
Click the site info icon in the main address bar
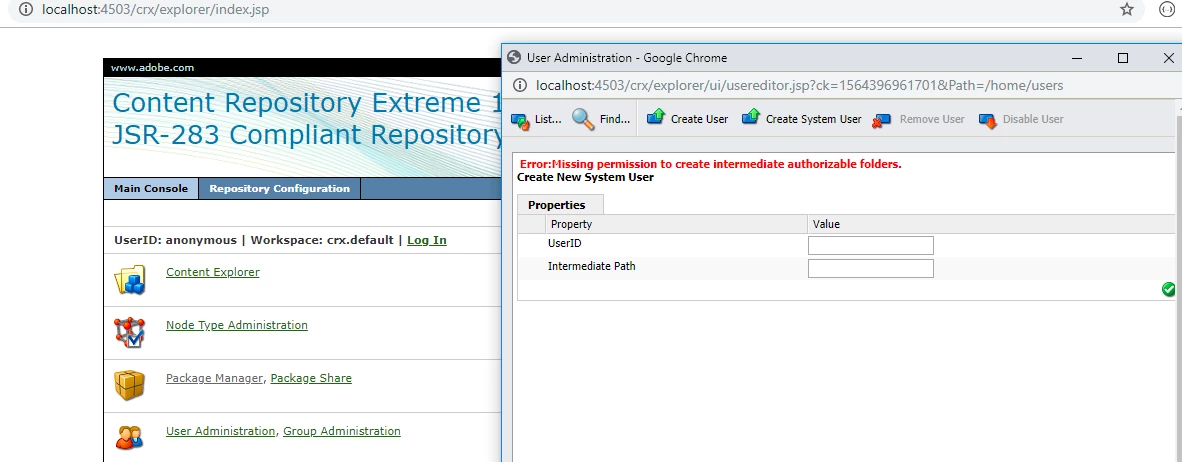pyautogui.click(x=26, y=10)
